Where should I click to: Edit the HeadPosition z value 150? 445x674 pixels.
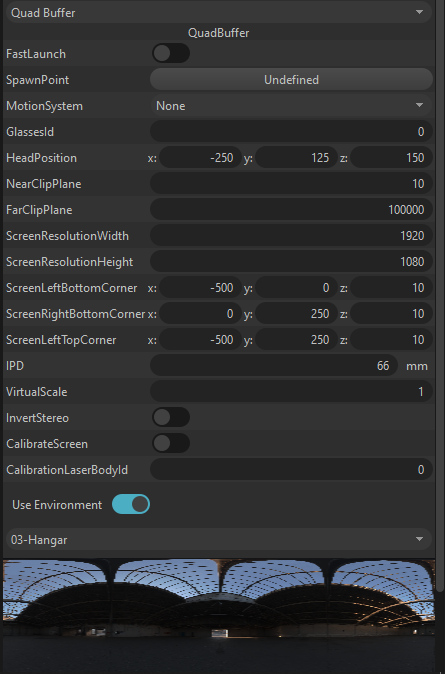(391, 158)
